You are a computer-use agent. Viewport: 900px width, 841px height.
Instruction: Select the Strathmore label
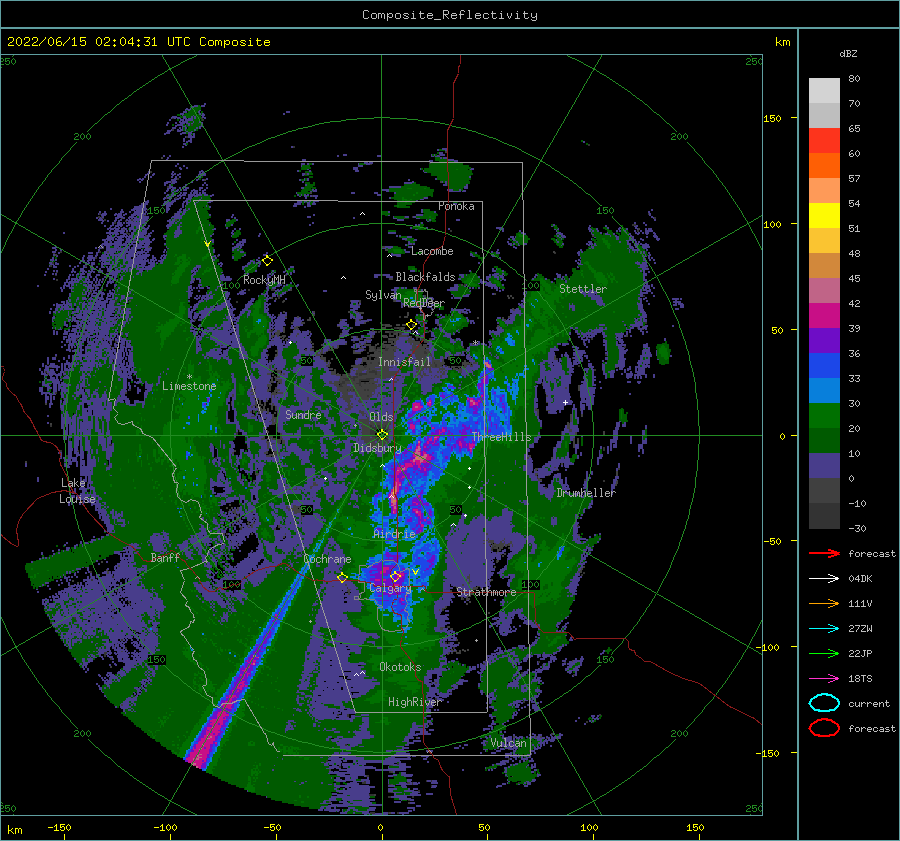click(x=486, y=592)
